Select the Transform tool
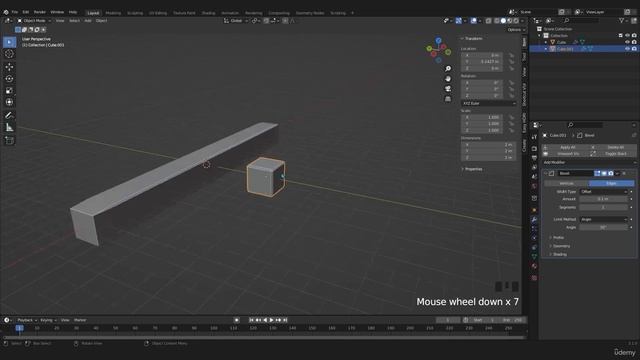640x360 pixels. (9, 102)
